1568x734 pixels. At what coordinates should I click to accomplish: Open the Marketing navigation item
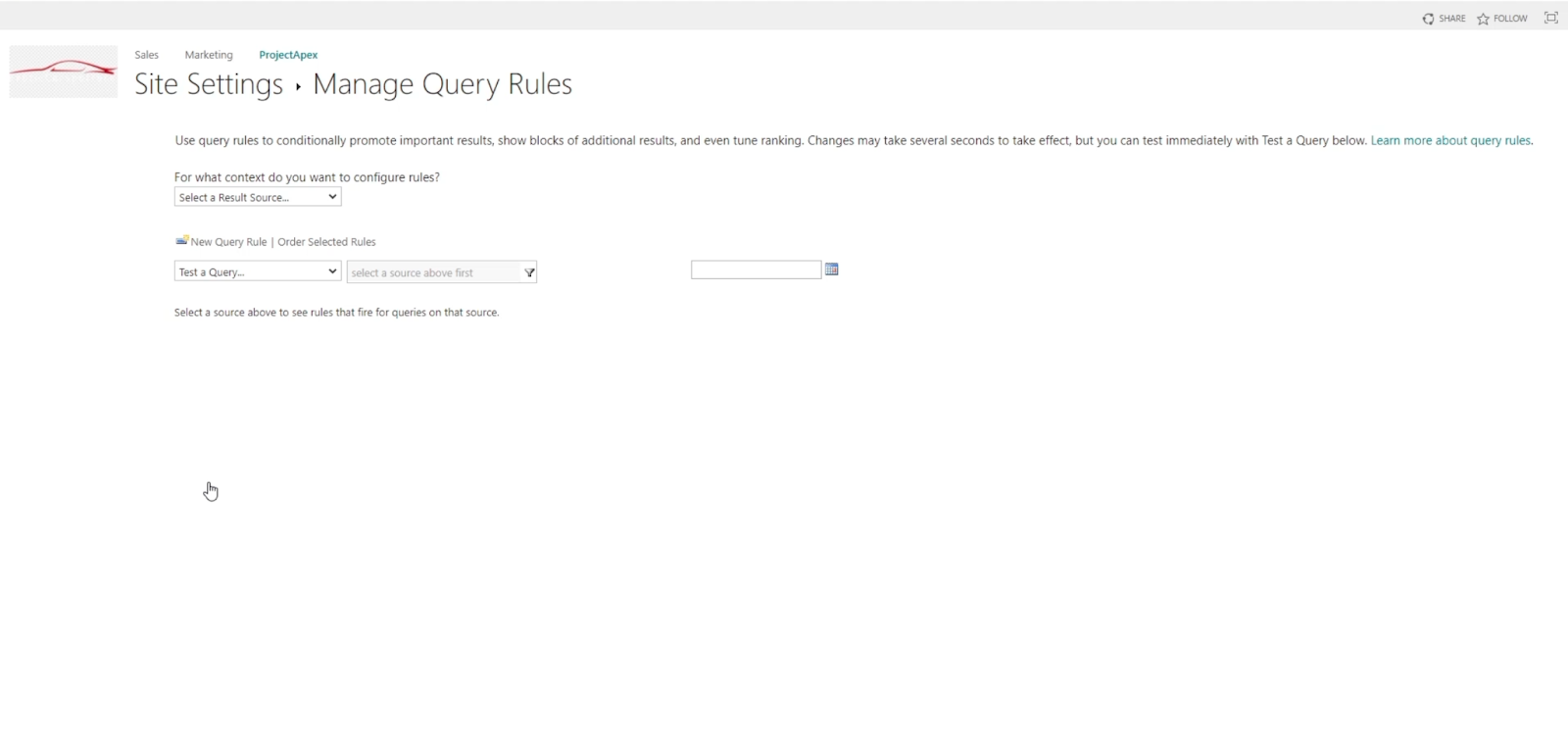209,55
